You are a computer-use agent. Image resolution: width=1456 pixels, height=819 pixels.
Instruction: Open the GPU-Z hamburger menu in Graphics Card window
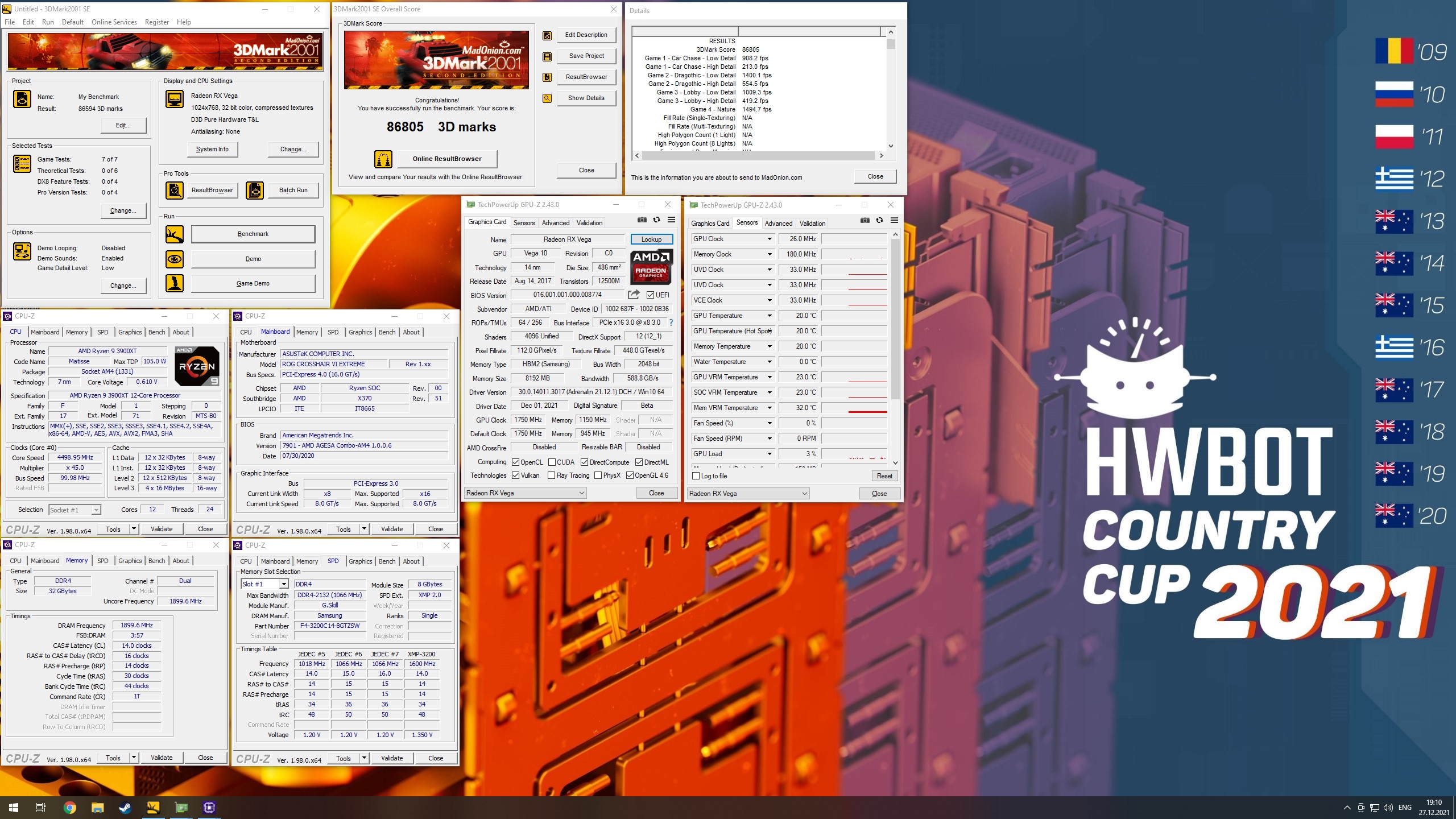pos(671,220)
